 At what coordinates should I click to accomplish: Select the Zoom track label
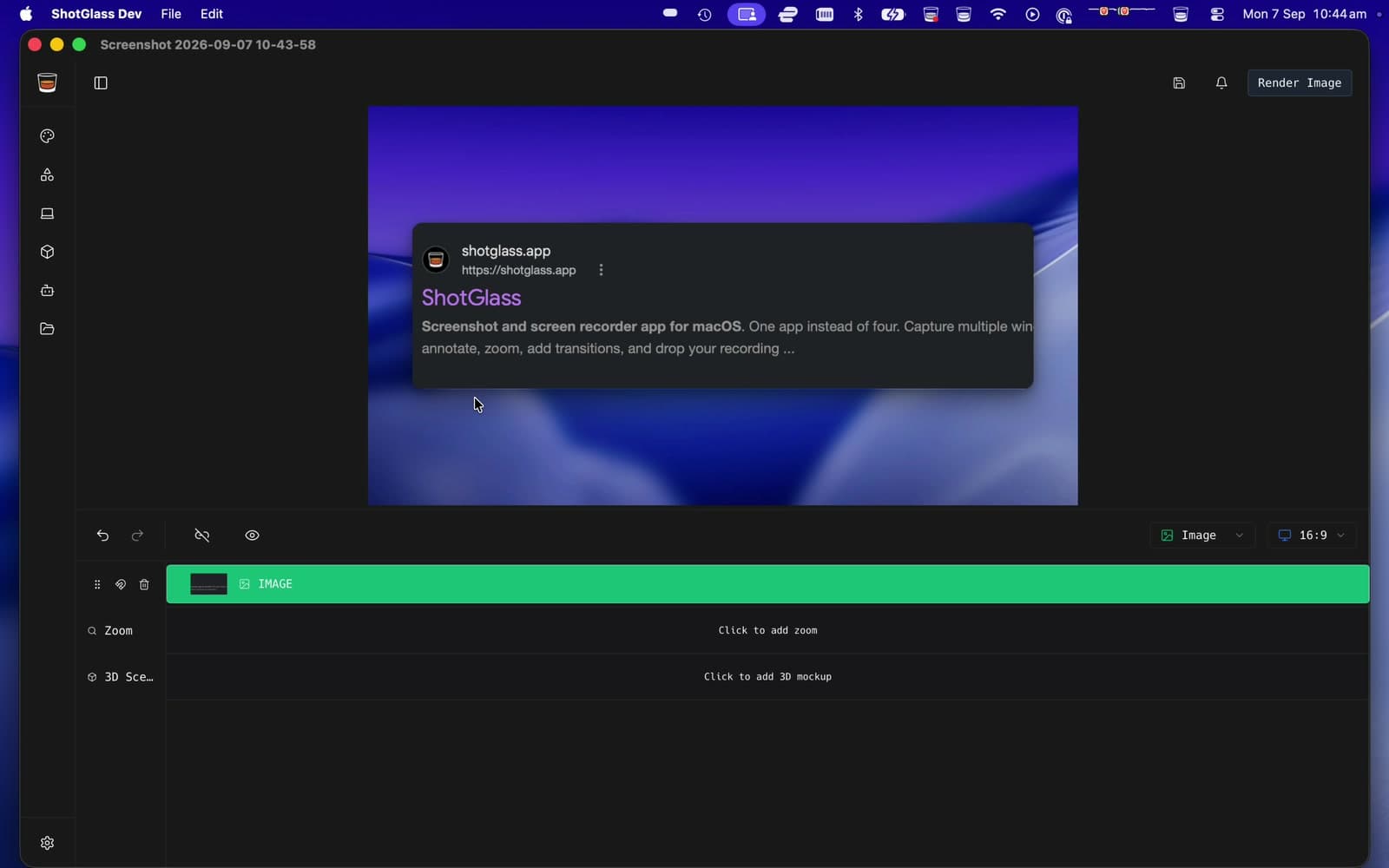click(x=118, y=630)
